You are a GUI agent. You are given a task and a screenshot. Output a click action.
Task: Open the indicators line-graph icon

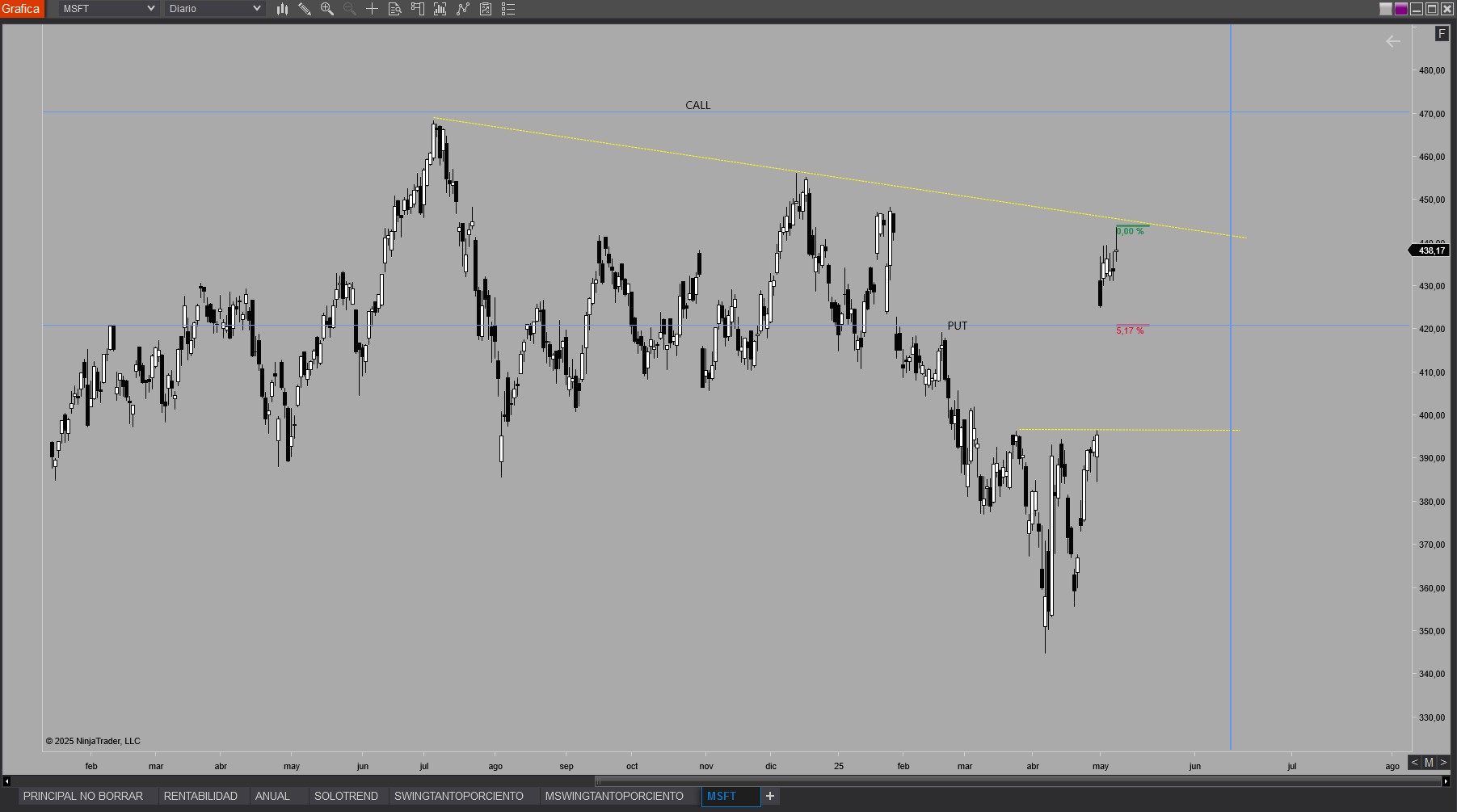(463, 9)
